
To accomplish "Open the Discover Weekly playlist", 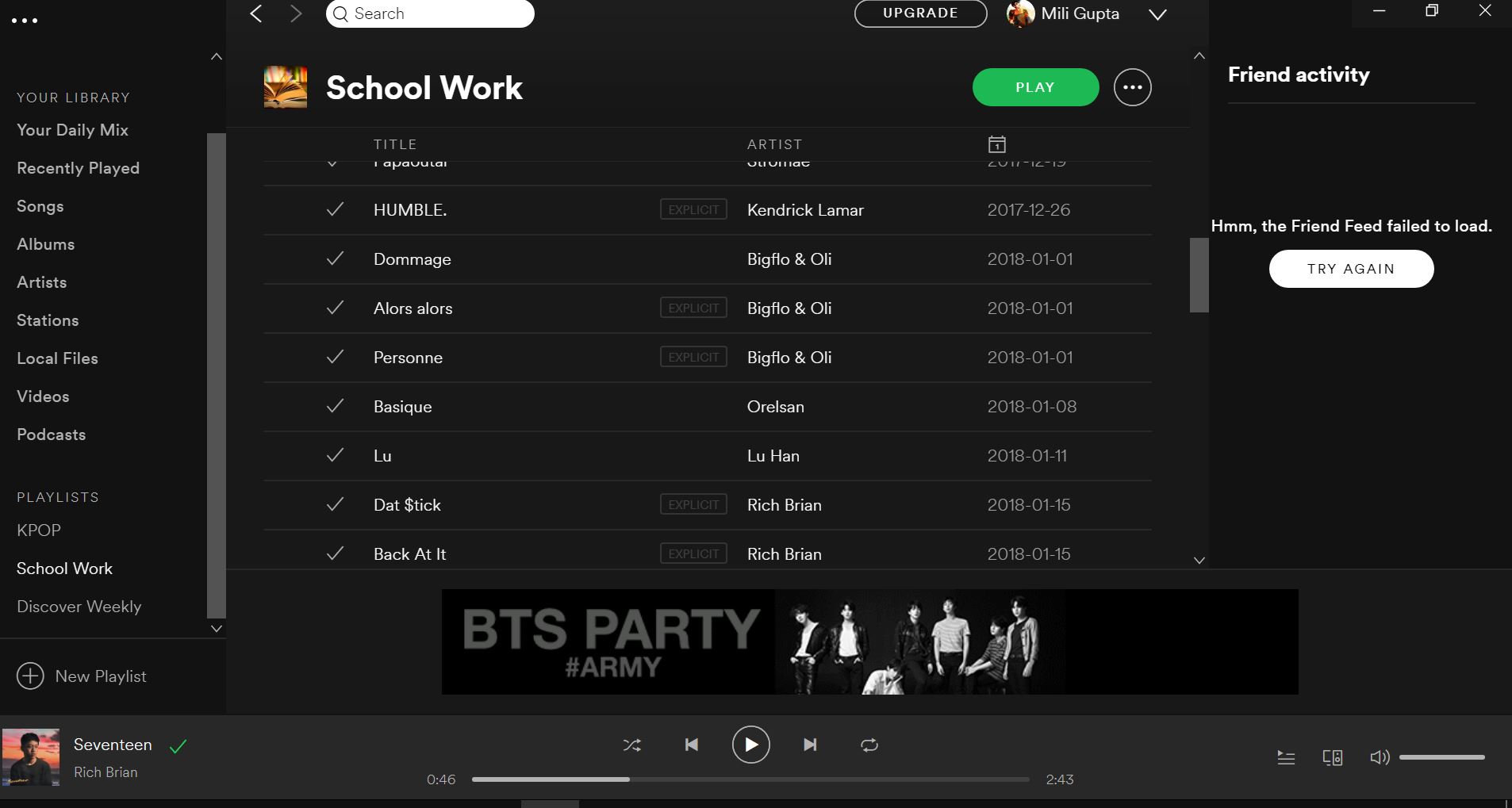I will click(79, 607).
